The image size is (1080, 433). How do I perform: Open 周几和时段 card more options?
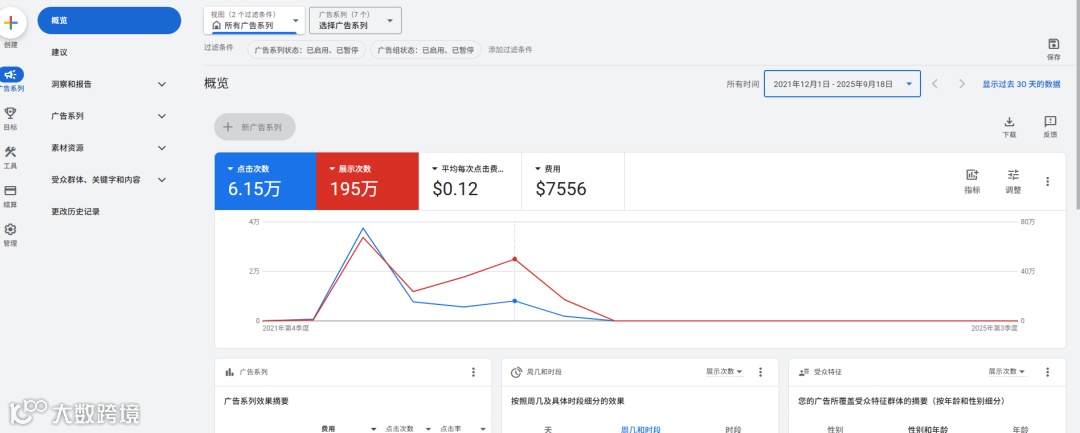point(760,372)
